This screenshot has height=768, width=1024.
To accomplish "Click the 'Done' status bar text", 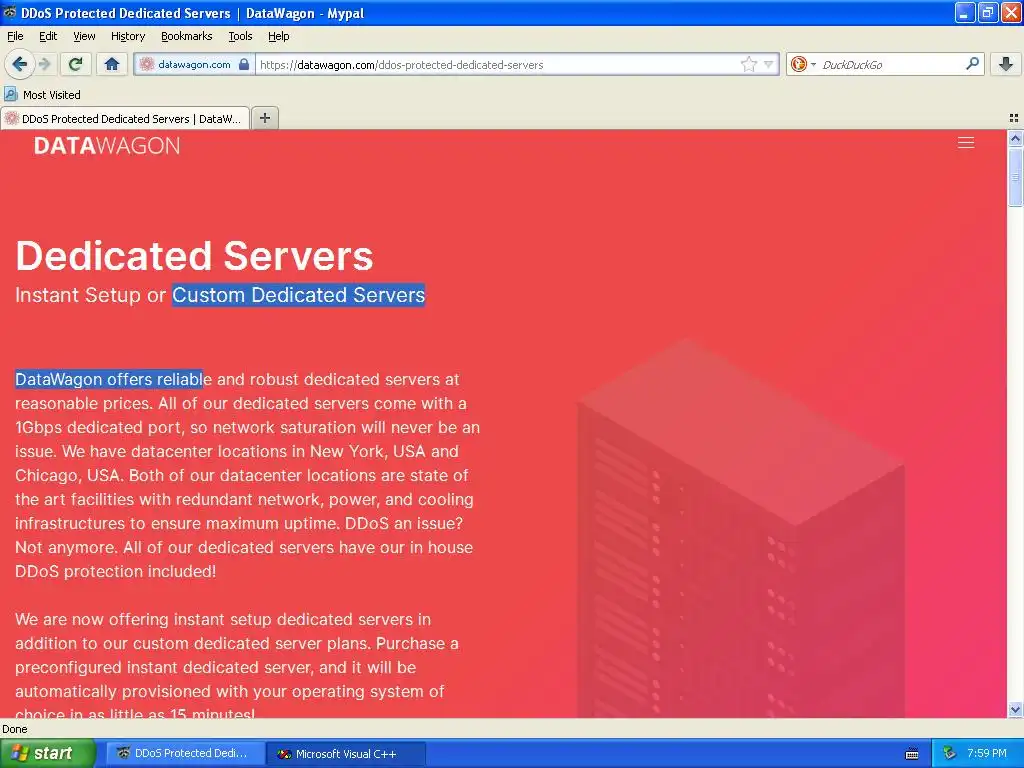I will tap(14, 729).
